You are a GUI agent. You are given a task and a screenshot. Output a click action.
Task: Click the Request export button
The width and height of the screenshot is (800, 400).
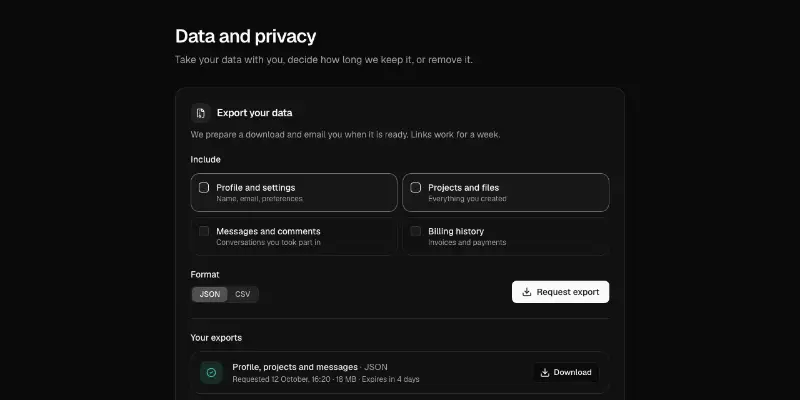pos(560,292)
